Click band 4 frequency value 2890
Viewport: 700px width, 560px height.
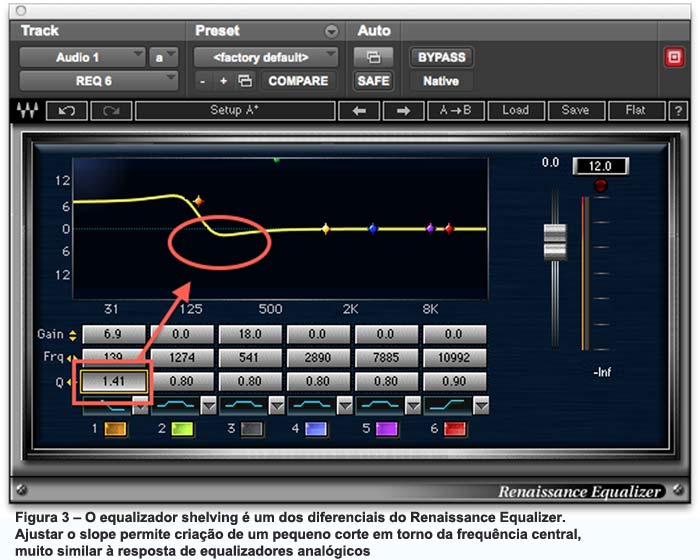click(x=317, y=357)
